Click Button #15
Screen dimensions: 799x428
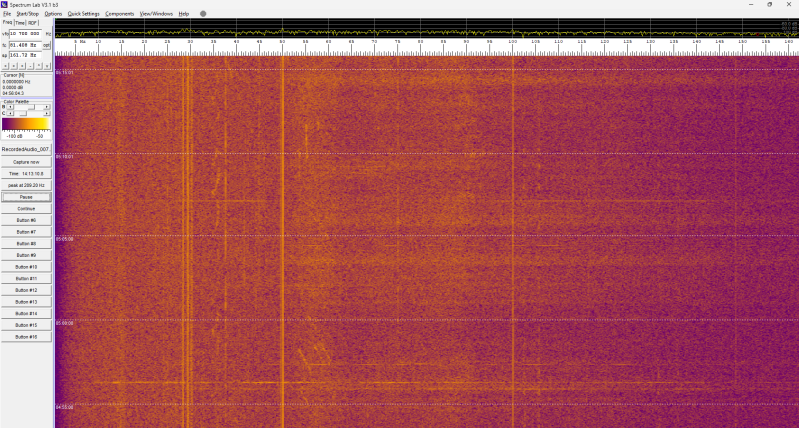coord(26,325)
